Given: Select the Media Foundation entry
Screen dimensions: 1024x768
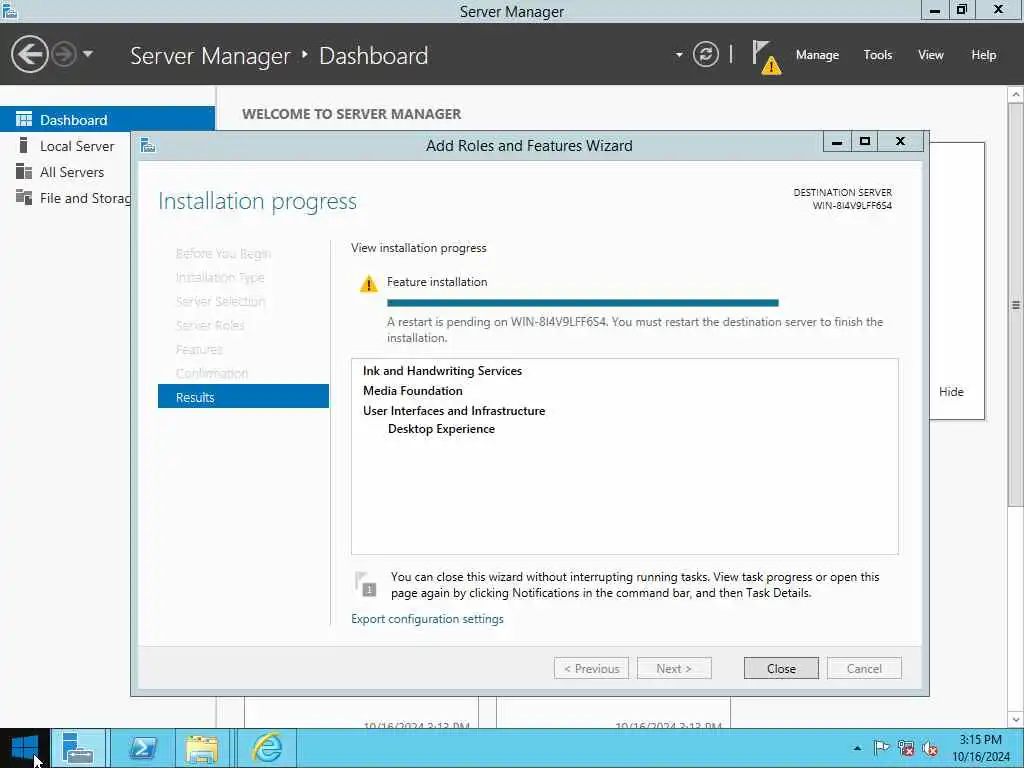Looking at the screenshot, I should click(412, 391).
